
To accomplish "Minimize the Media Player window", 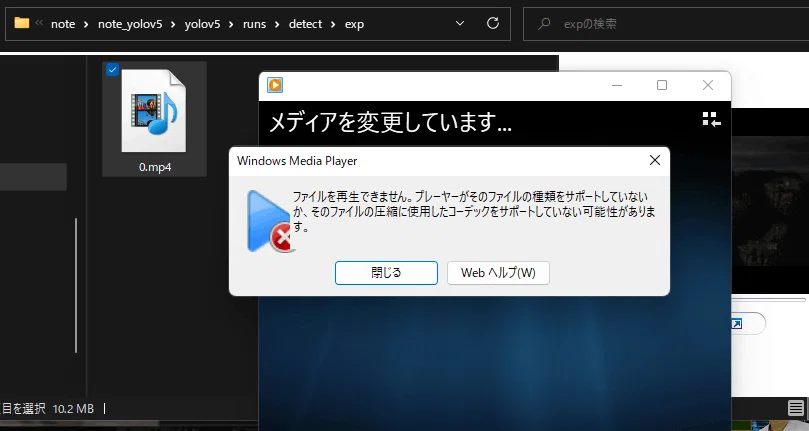I will pos(617,85).
